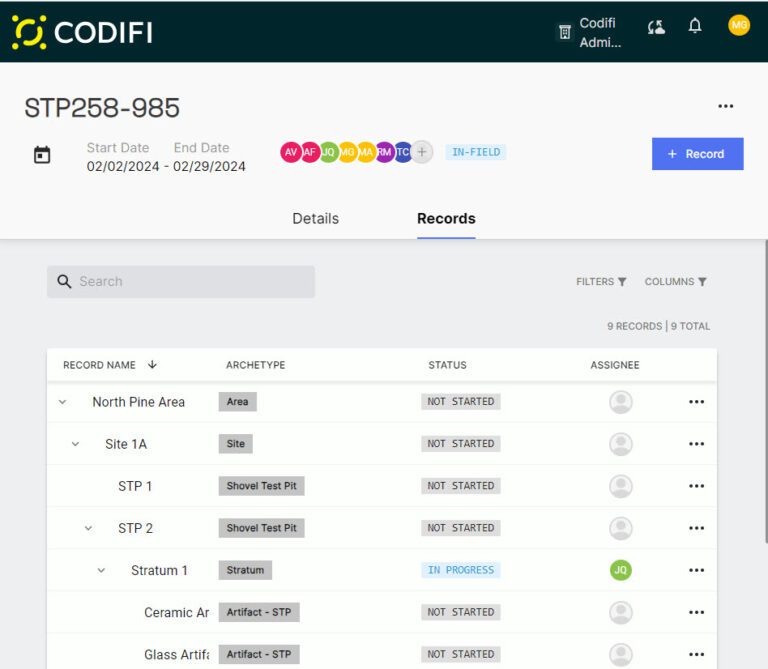Image resolution: width=768 pixels, height=669 pixels.
Task: Add team member with plus circle
Action: pyautogui.click(x=422, y=152)
